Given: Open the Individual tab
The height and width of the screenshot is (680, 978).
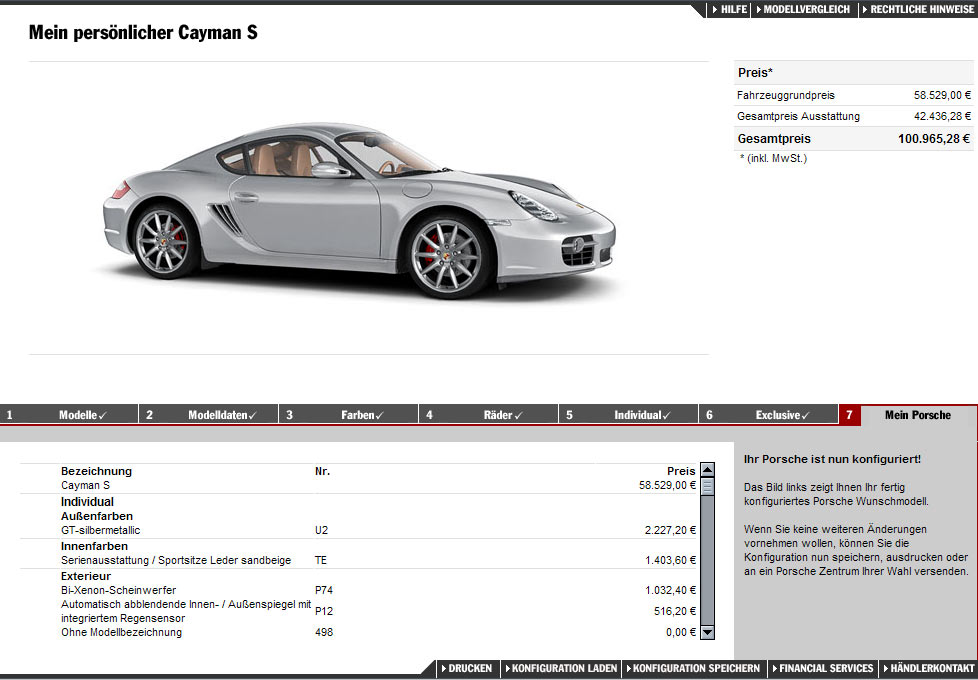Looking at the screenshot, I should click(x=628, y=415).
